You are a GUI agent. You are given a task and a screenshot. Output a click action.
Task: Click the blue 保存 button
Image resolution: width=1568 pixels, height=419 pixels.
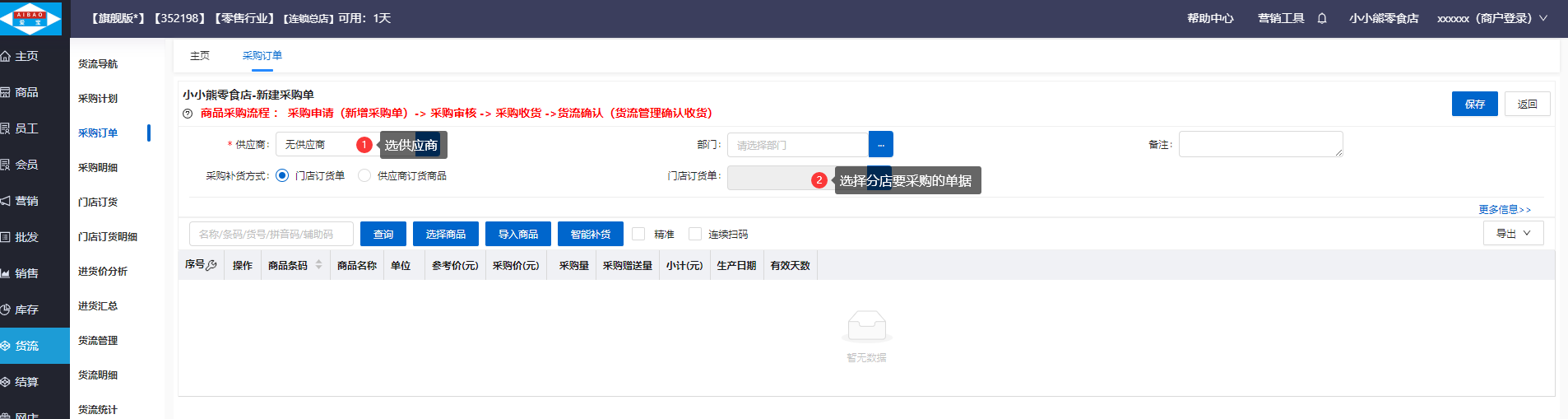tap(1474, 104)
